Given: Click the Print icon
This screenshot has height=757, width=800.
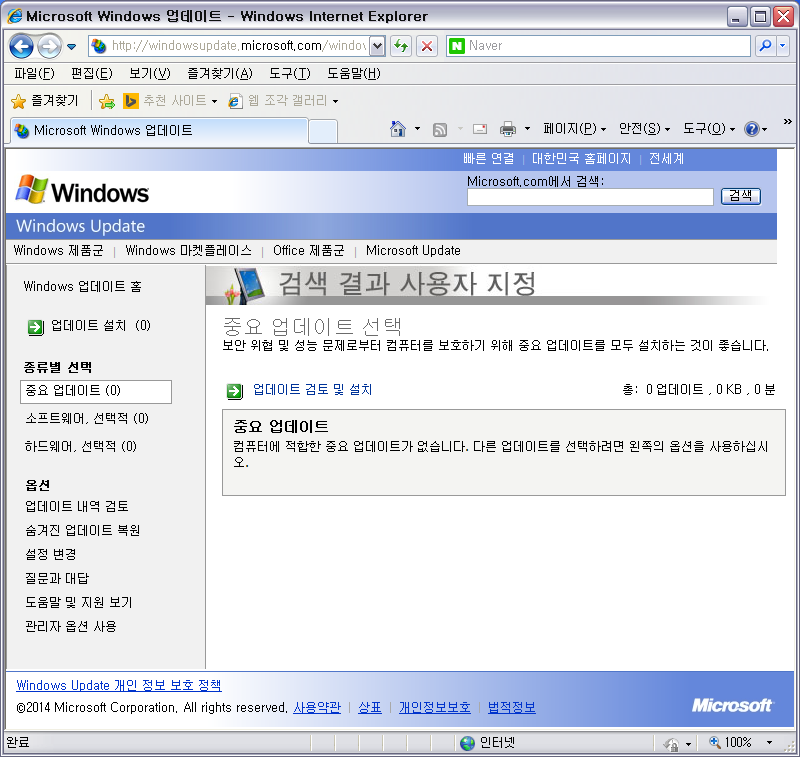Looking at the screenshot, I should (x=508, y=129).
